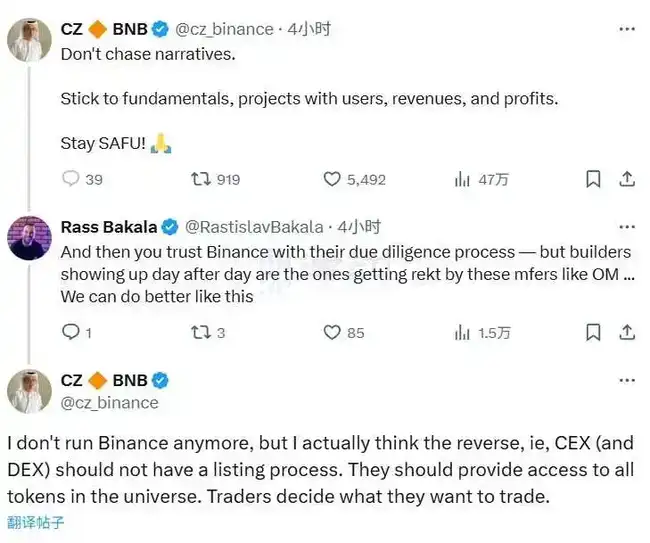Bookmark Rass Bakala's tweet
650x543 pixels.
click(x=593, y=332)
